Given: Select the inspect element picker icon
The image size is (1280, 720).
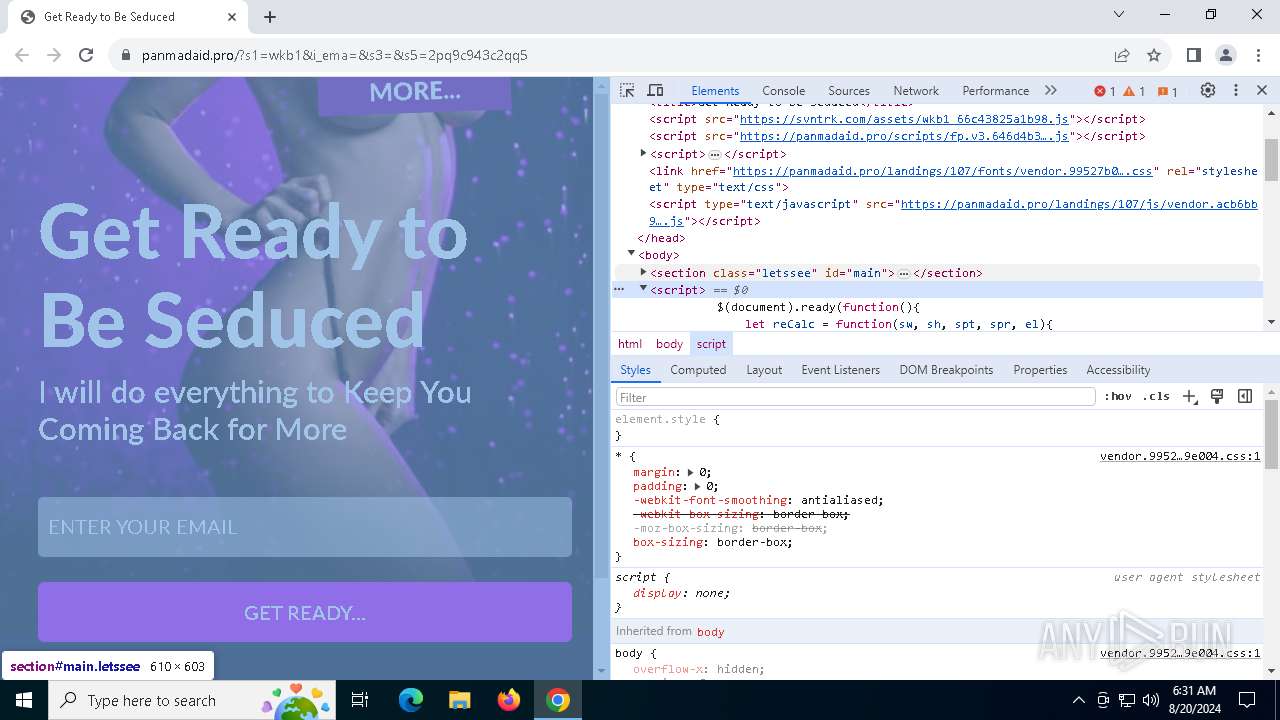Looking at the screenshot, I should (627, 90).
